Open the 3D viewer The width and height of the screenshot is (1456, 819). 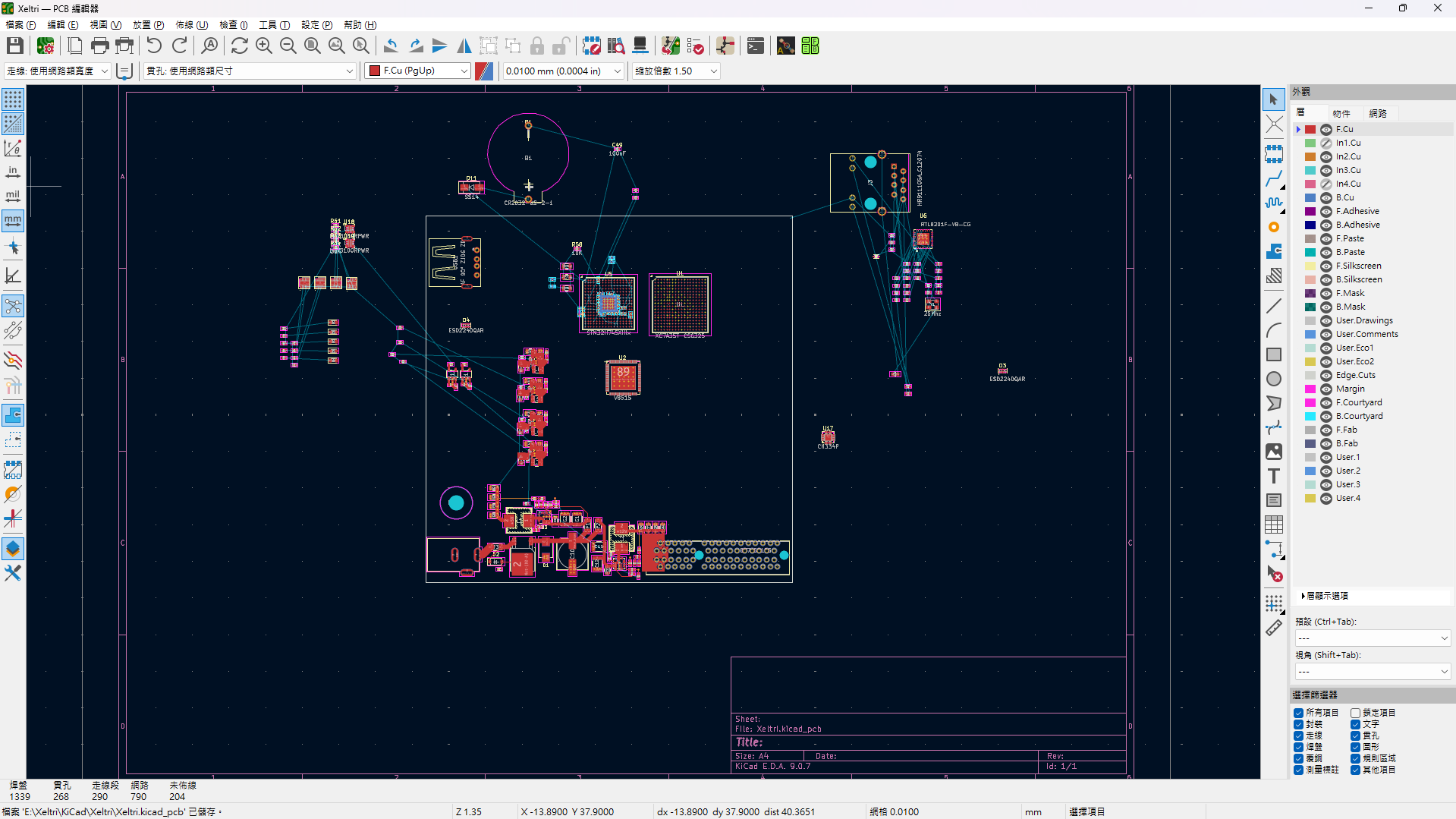(x=640, y=46)
